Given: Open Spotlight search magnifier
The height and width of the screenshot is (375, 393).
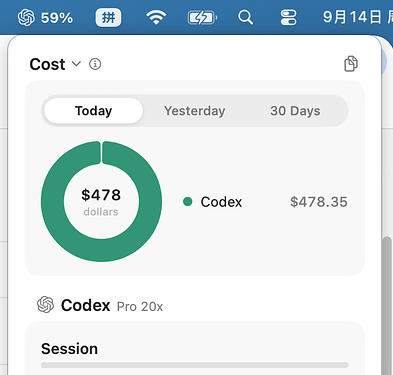Looking at the screenshot, I should tap(245, 17).
